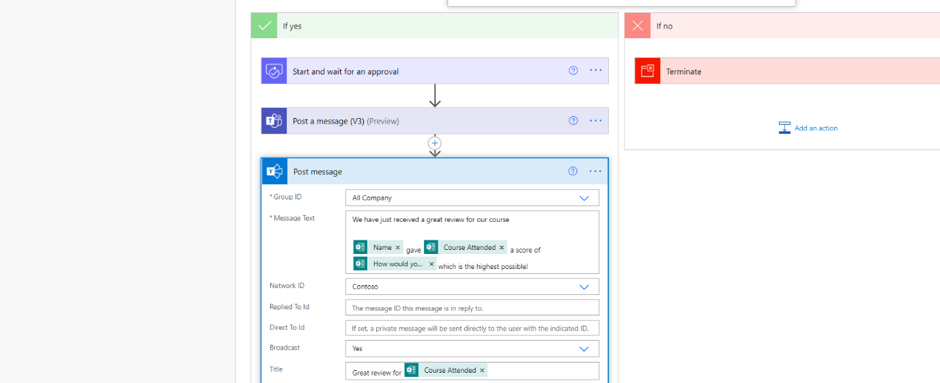Image resolution: width=940 pixels, height=383 pixels.
Task: Open help for the Post message action
Action: click(573, 171)
